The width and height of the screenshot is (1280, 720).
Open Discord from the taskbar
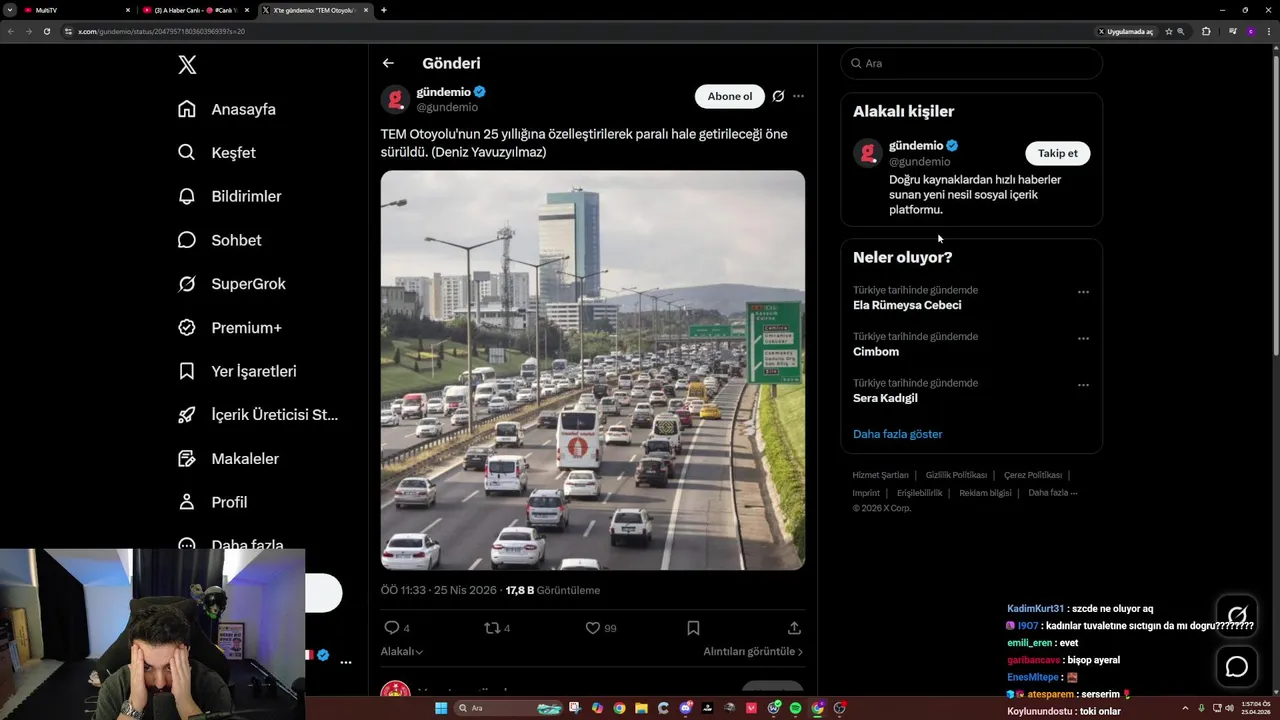coord(686,708)
